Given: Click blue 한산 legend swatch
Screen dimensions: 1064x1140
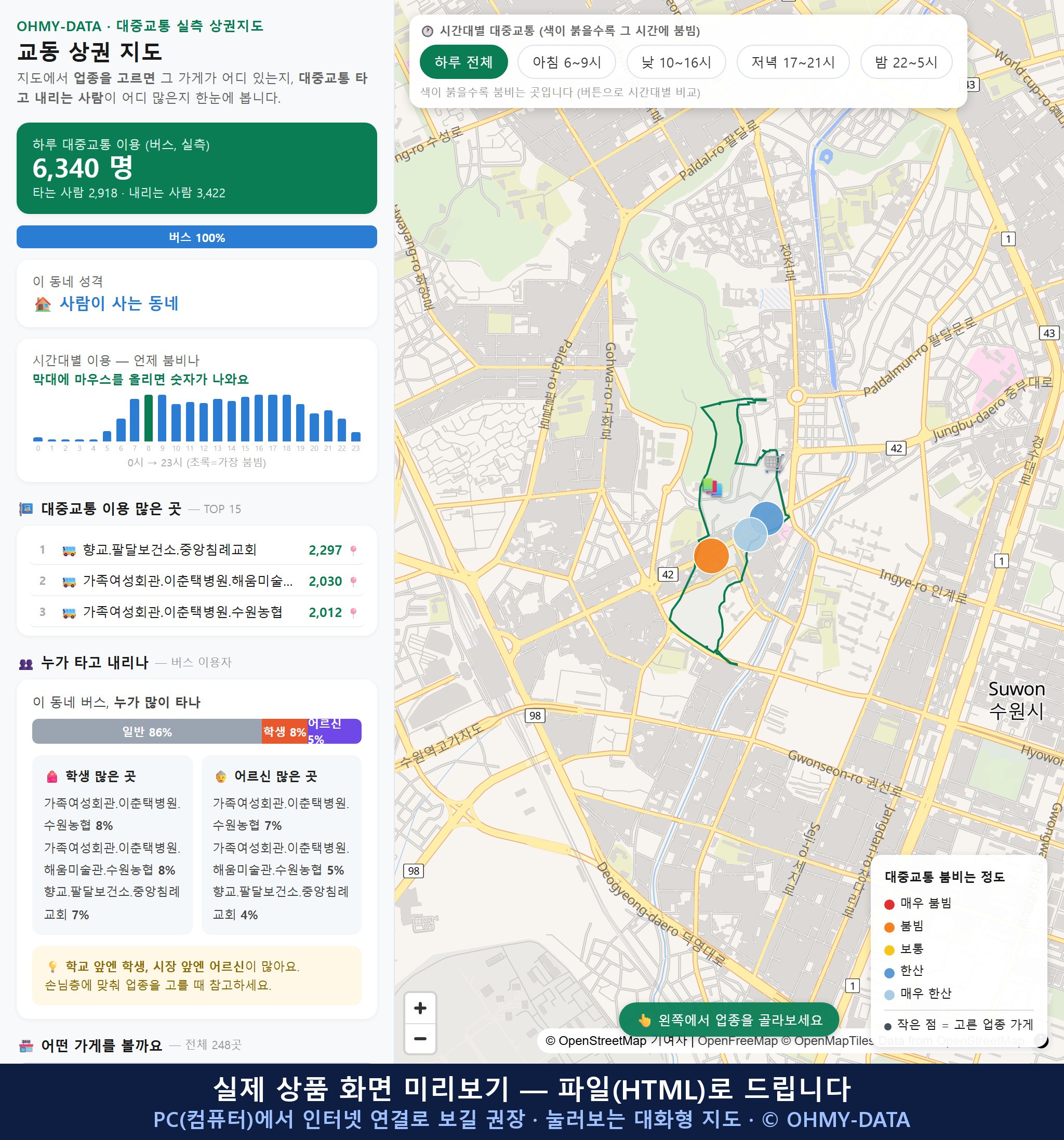Looking at the screenshot, I should coord(889,973).
